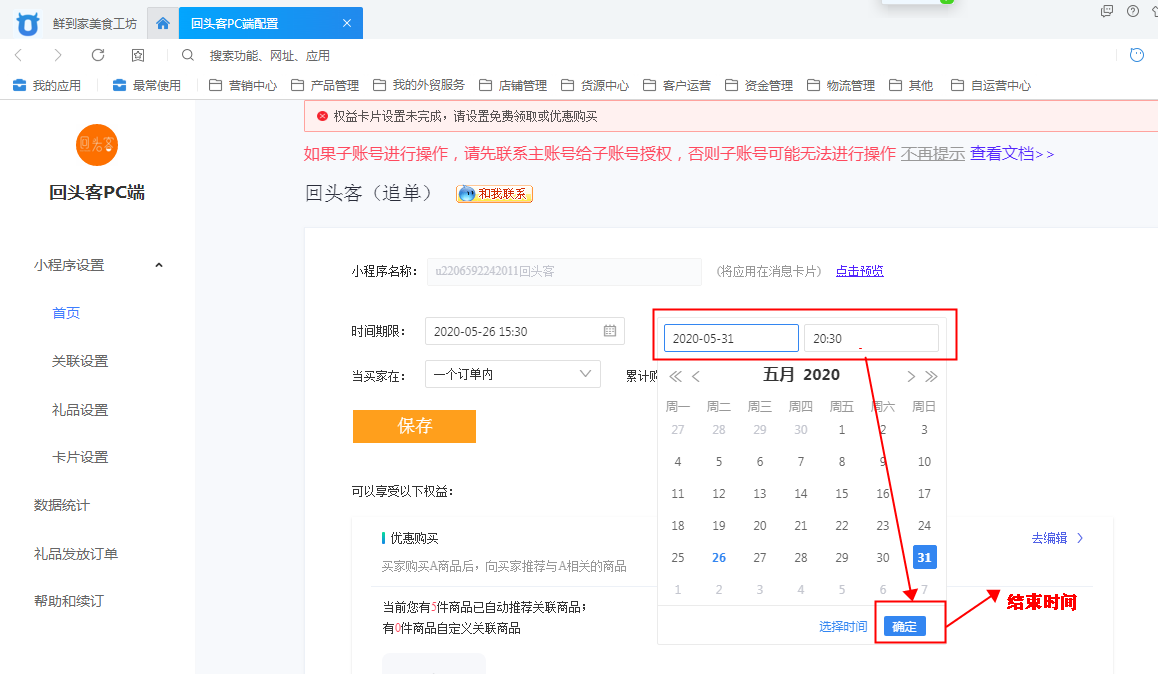Select day 15 in the calendar
1158x674 pixels.
(x=842, y=493)
